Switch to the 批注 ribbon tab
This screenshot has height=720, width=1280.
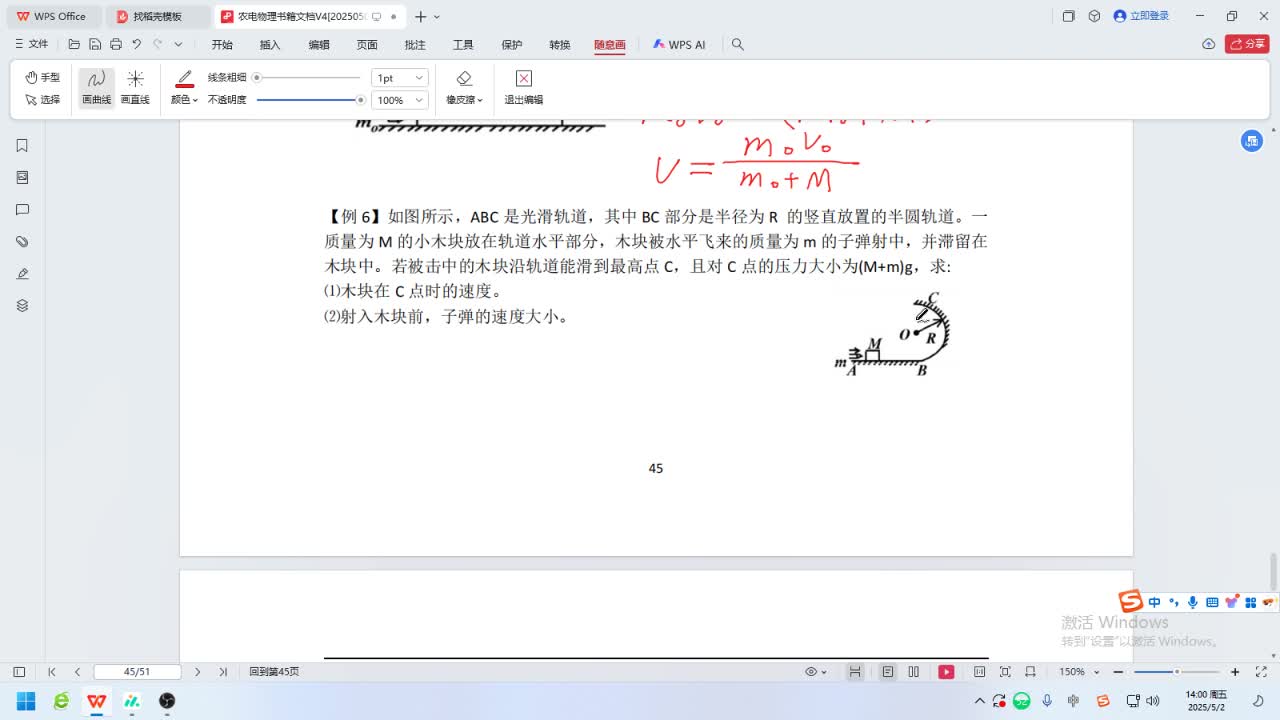click(415, 45)
